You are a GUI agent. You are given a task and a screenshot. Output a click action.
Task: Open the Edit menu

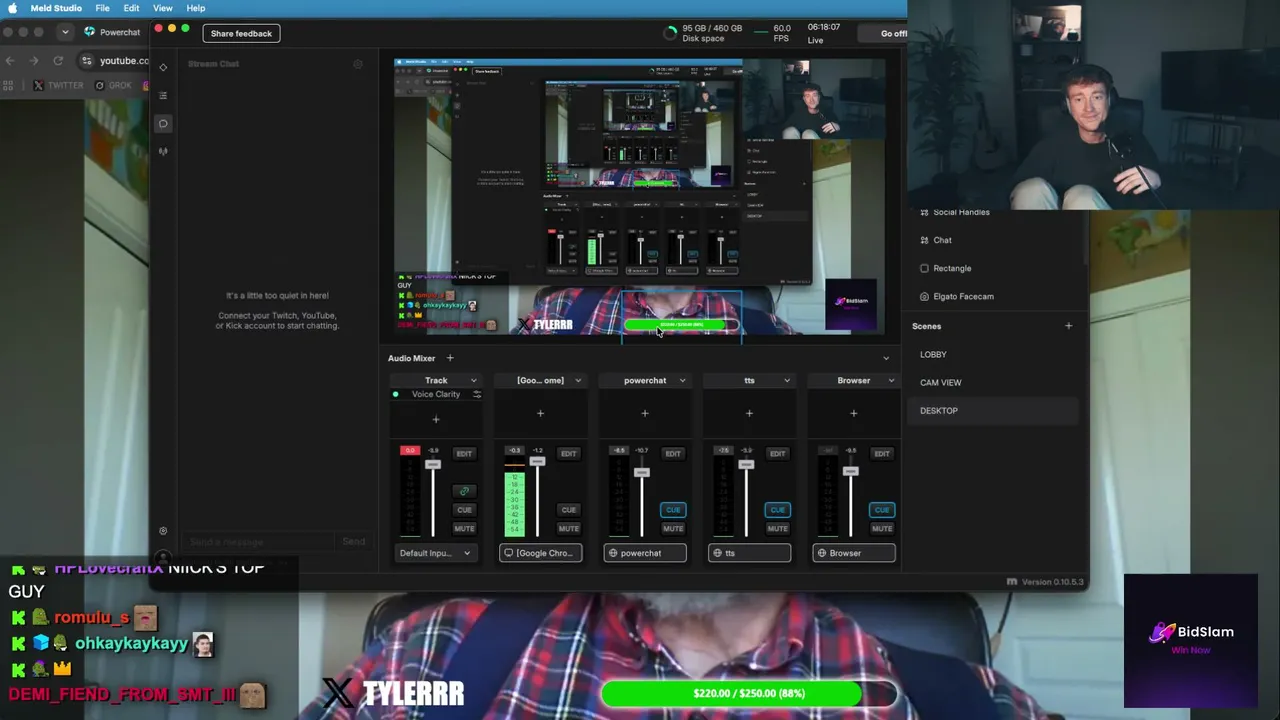coord(131,8)
